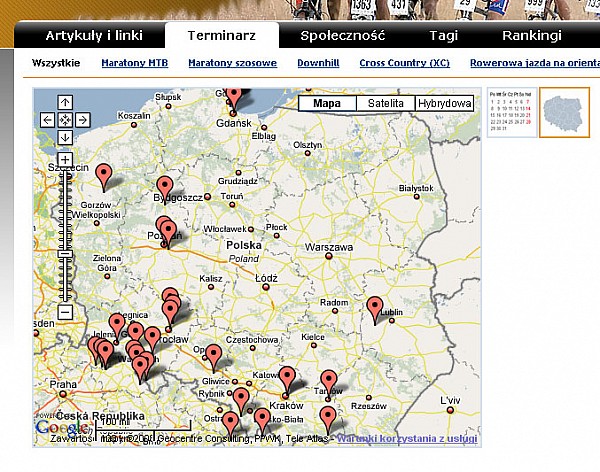Open Cross Country (XC) category
The height and width of the screenshot is (472, 600).
click(x=404, y=63)
